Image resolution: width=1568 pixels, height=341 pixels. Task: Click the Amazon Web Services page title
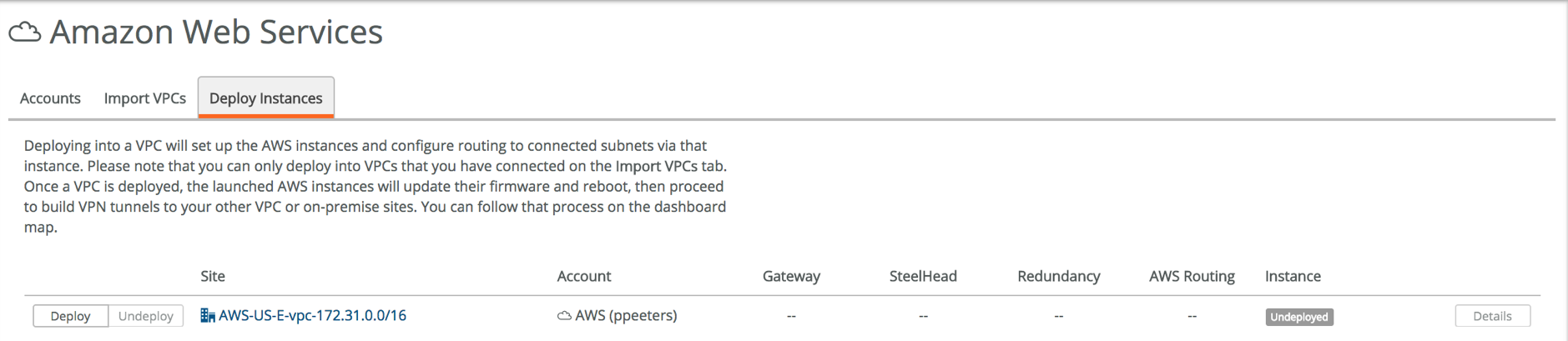point(215,33)
